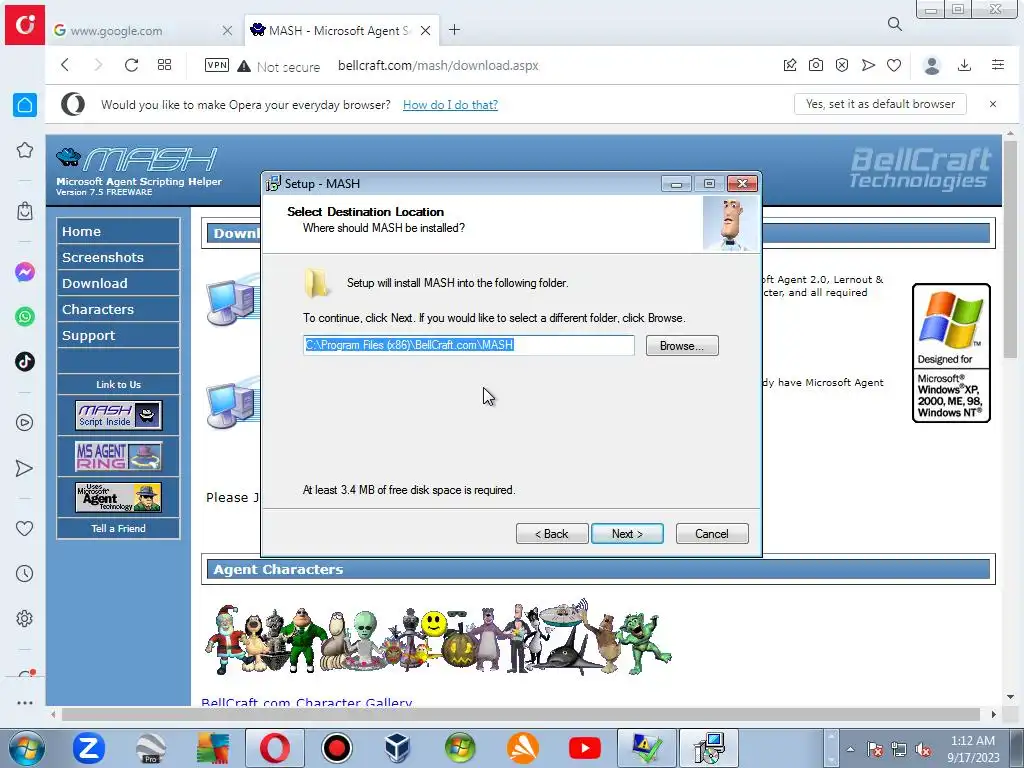
Task: Open the sidebar settings gear icon
Action: pyautogui.click(x=25, y=618)
